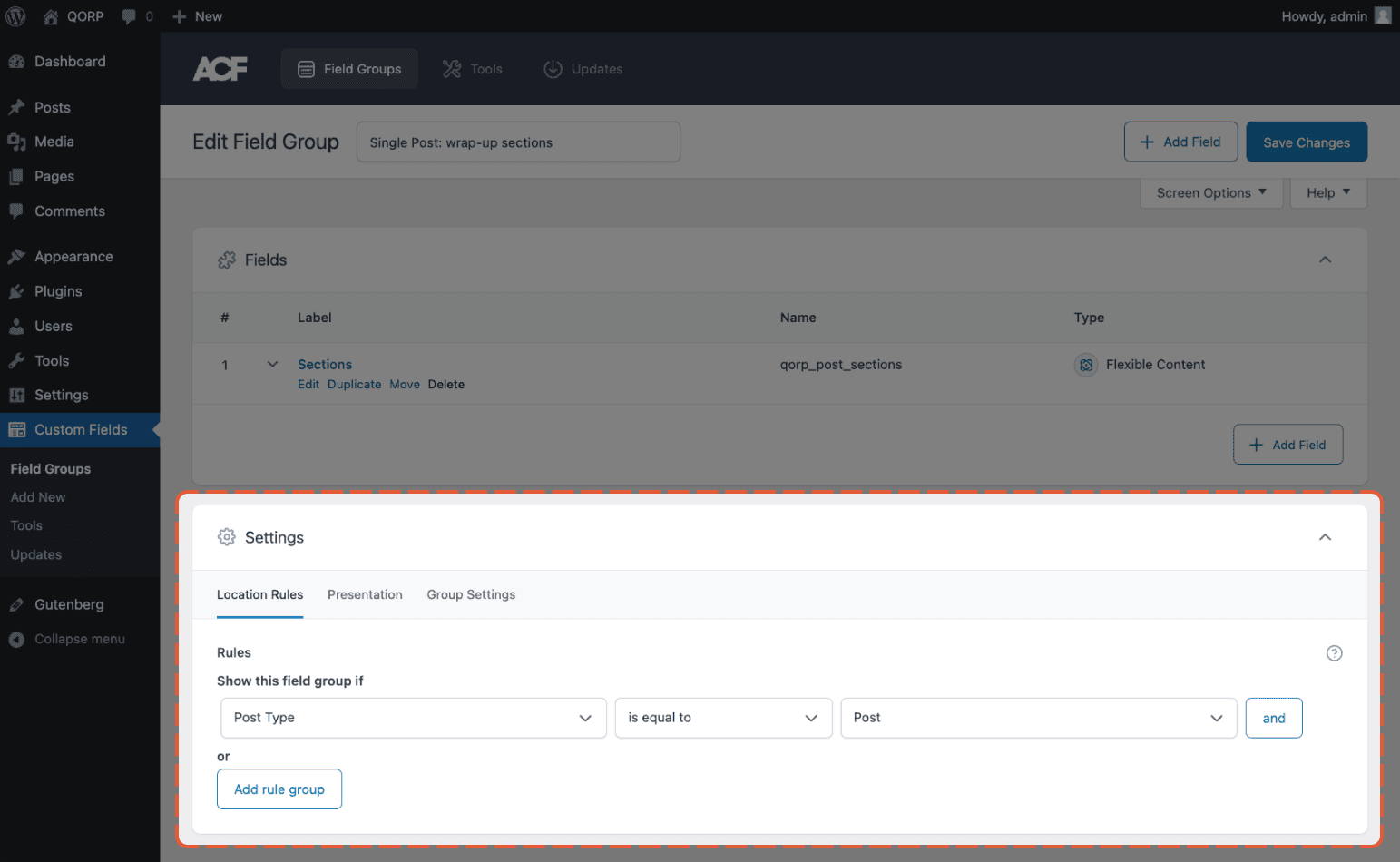The width and height of the screenshot is (1400, 862).
Task: Click the Updates download icon in ACF navigation
Action: tap(553, 68)
